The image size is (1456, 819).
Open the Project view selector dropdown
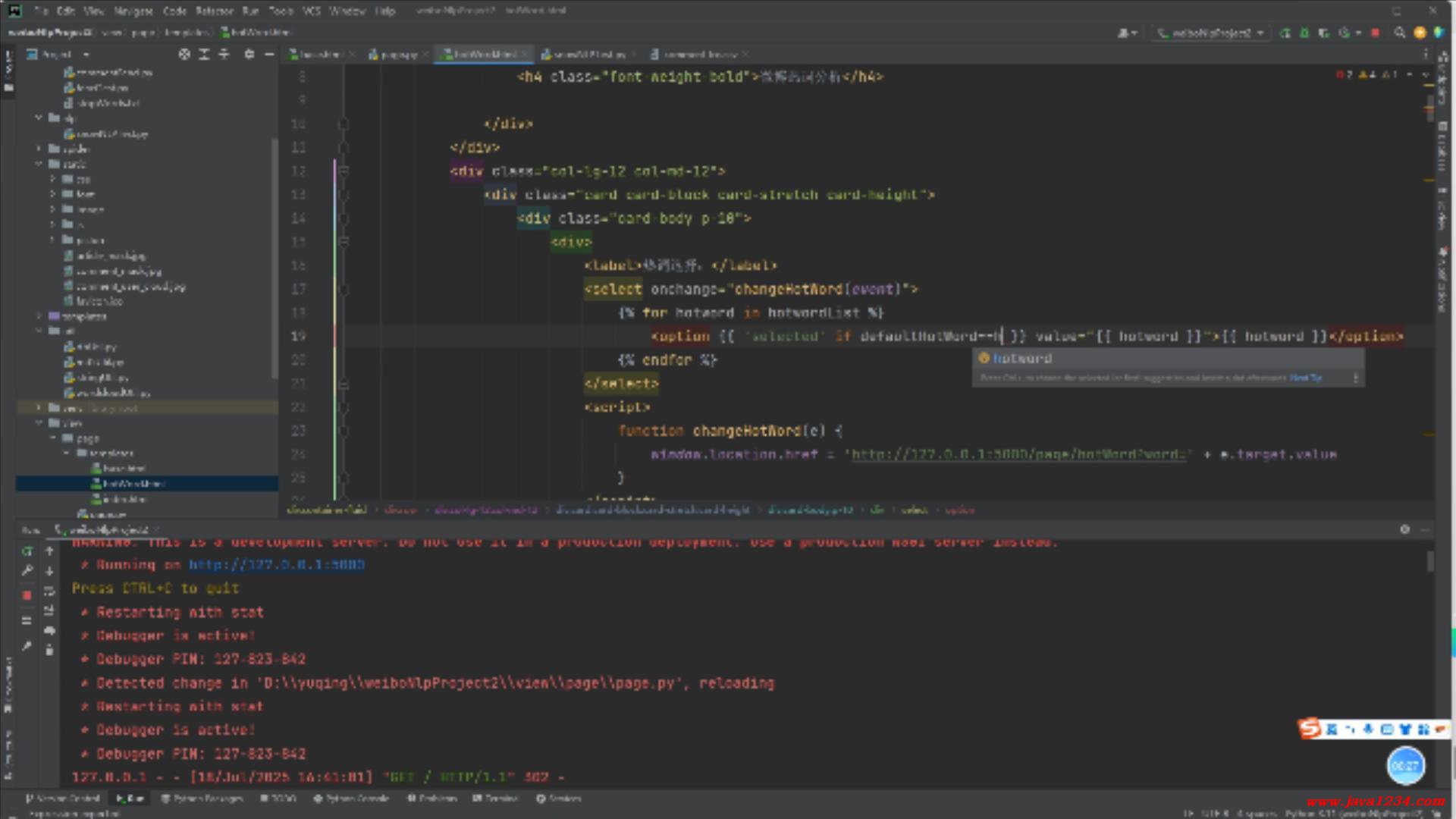coord(86,54)
